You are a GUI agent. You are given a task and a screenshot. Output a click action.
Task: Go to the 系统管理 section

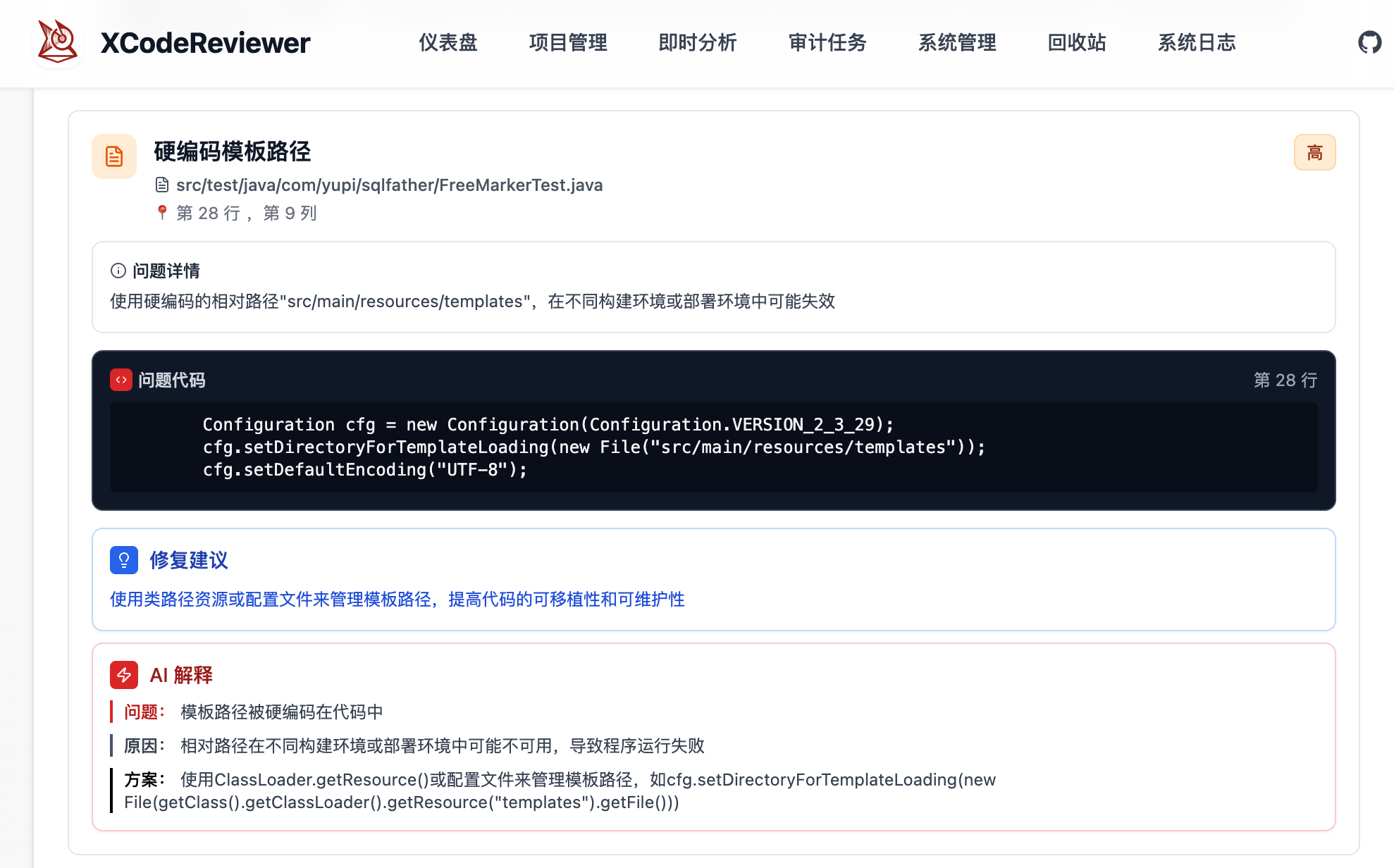click(957, 43)
